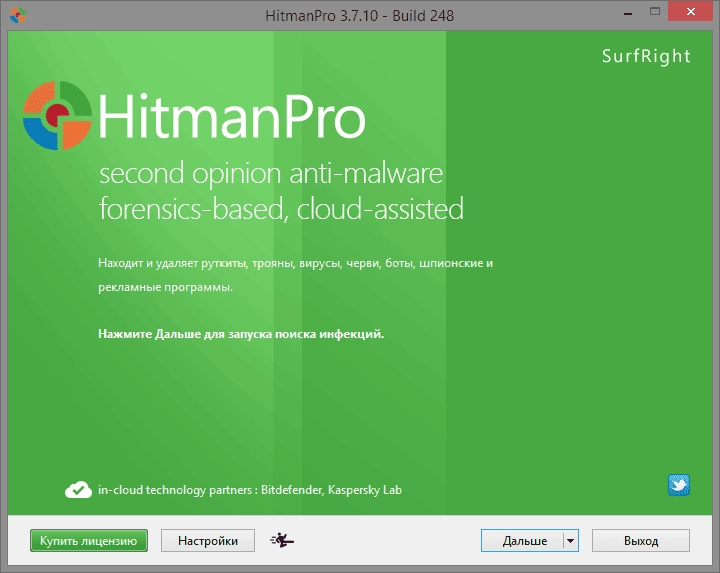Open Настройки settings button
This screenshot has height=573, width=720.
tap(208, 540)
